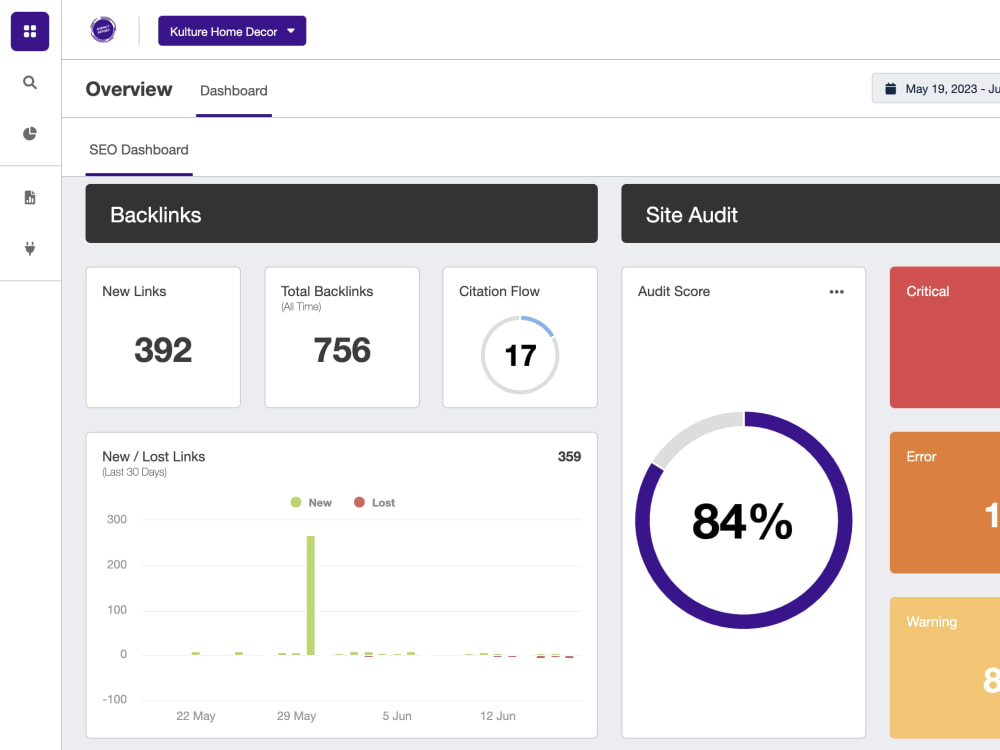Switch to the Dashboard tab
1000x750 pixels.
coord(233,91)
